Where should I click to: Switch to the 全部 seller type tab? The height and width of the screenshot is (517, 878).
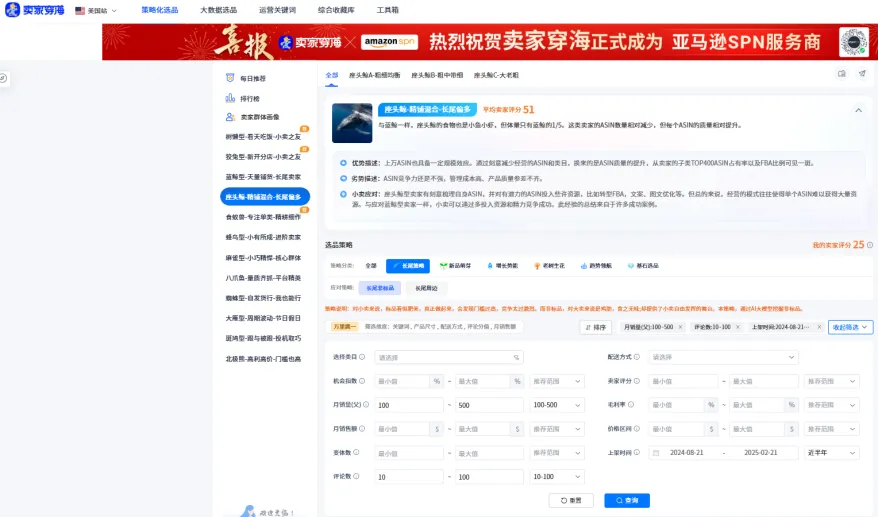pyautogui.click(x=331, y=75)
